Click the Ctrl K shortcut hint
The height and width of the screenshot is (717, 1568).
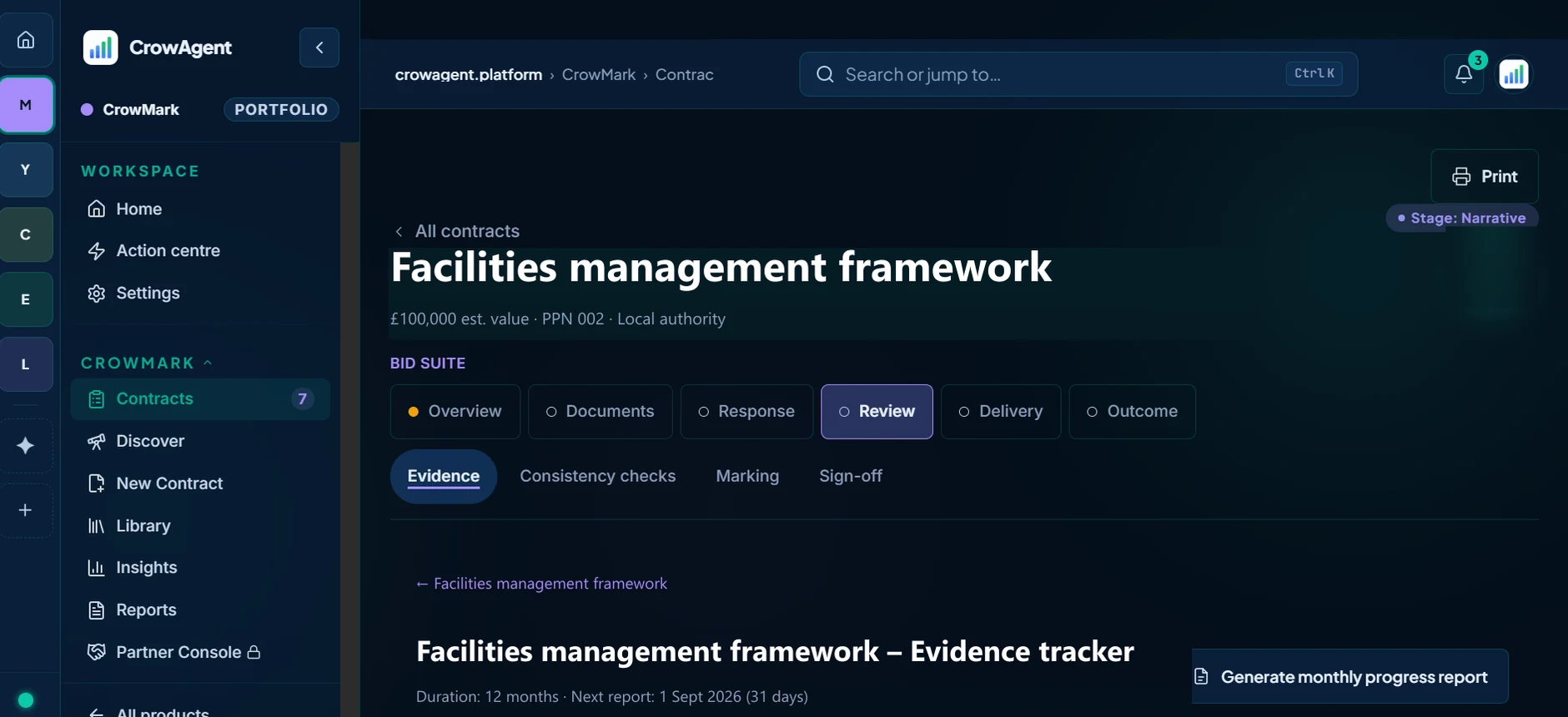tap(1314, 73)
